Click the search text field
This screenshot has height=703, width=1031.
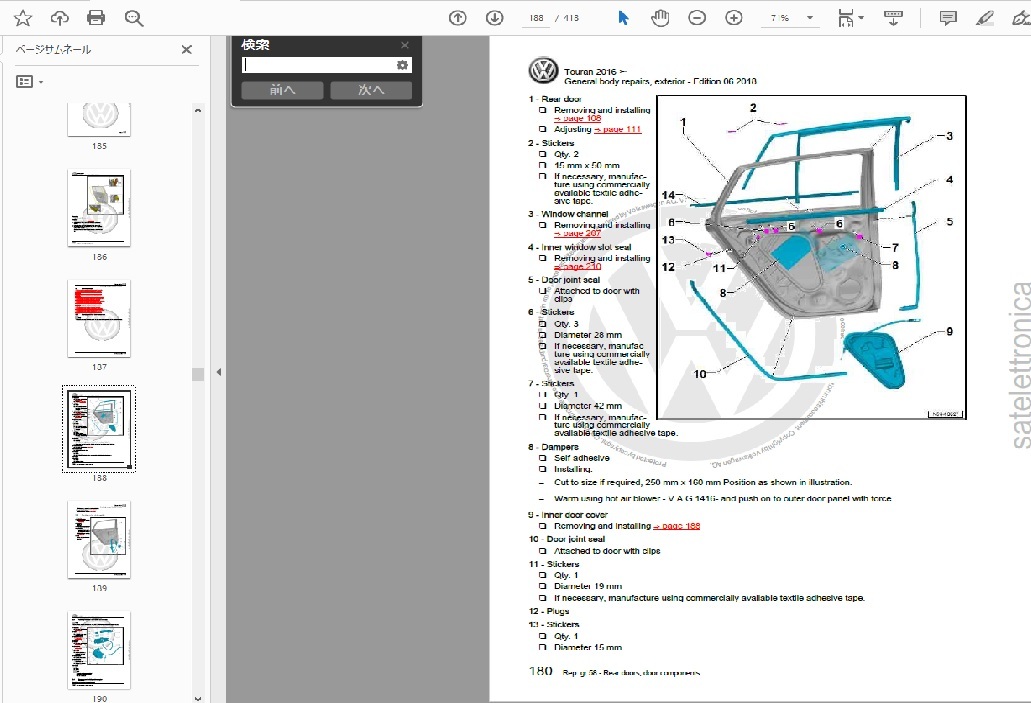coord(318,64)
